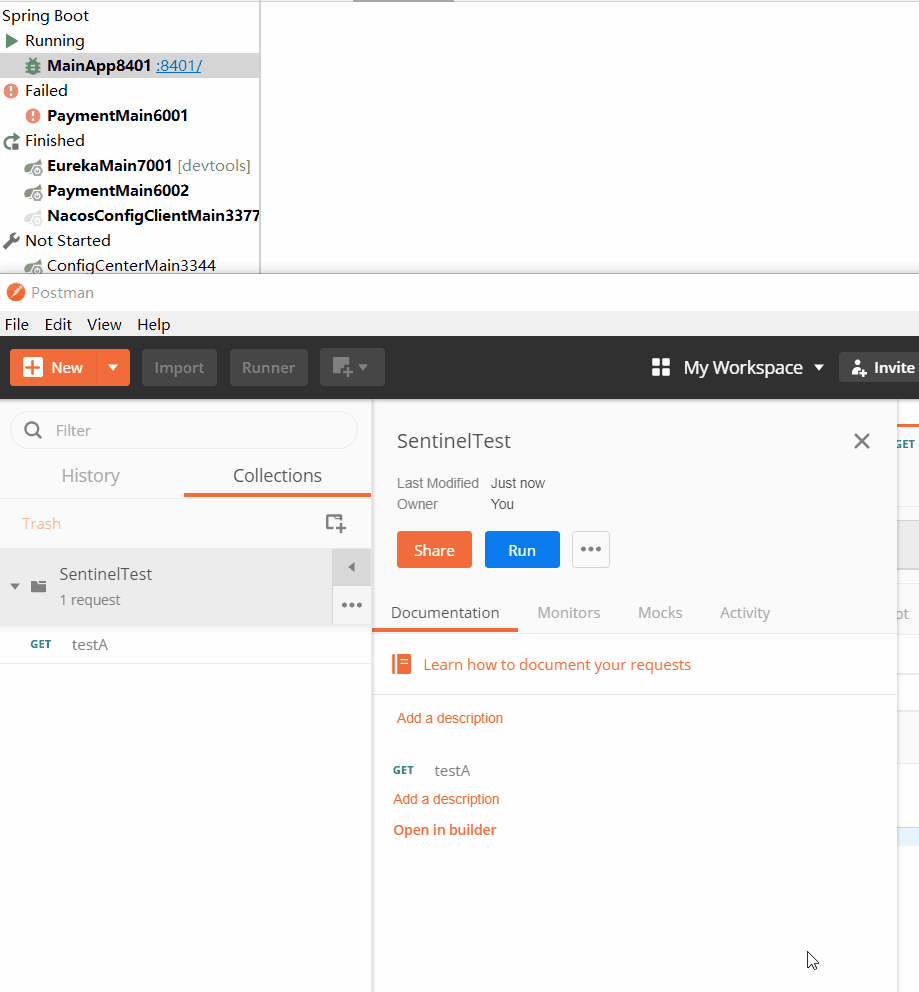The image size is (919, 992).
Task: Switch to the History tab
Action: [x=91, y=476]
